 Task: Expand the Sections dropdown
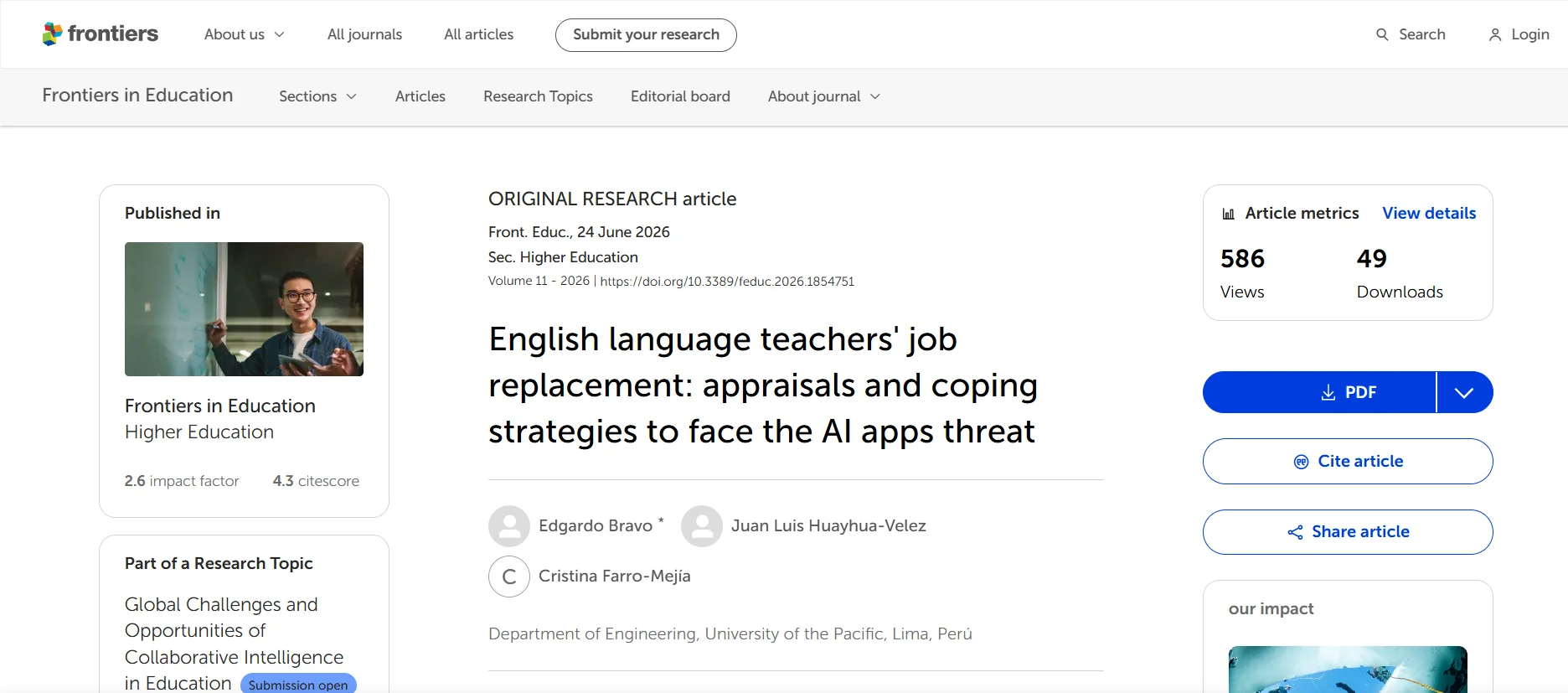(x=318, y=96)
